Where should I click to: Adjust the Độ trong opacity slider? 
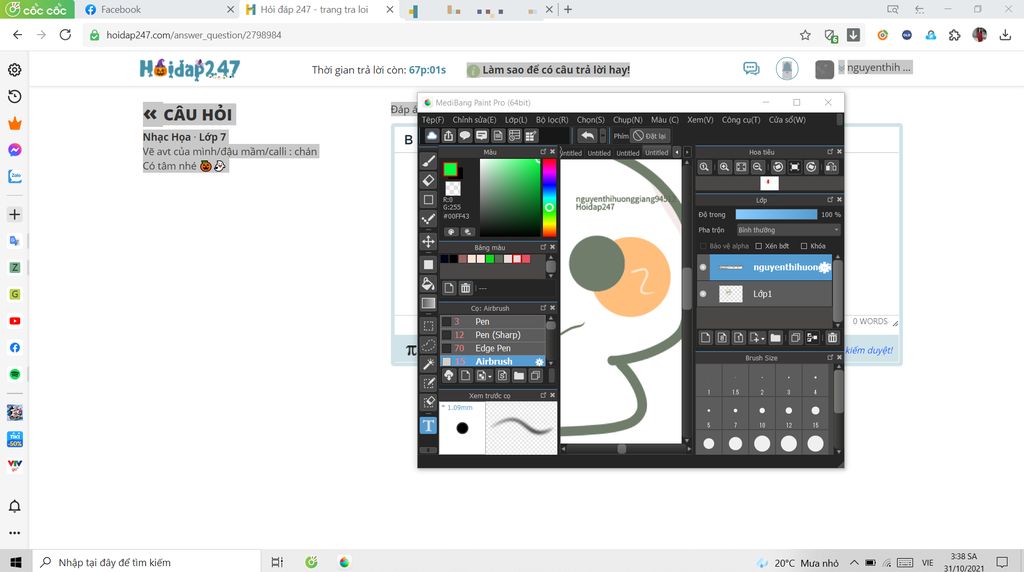tap(776, 214)
